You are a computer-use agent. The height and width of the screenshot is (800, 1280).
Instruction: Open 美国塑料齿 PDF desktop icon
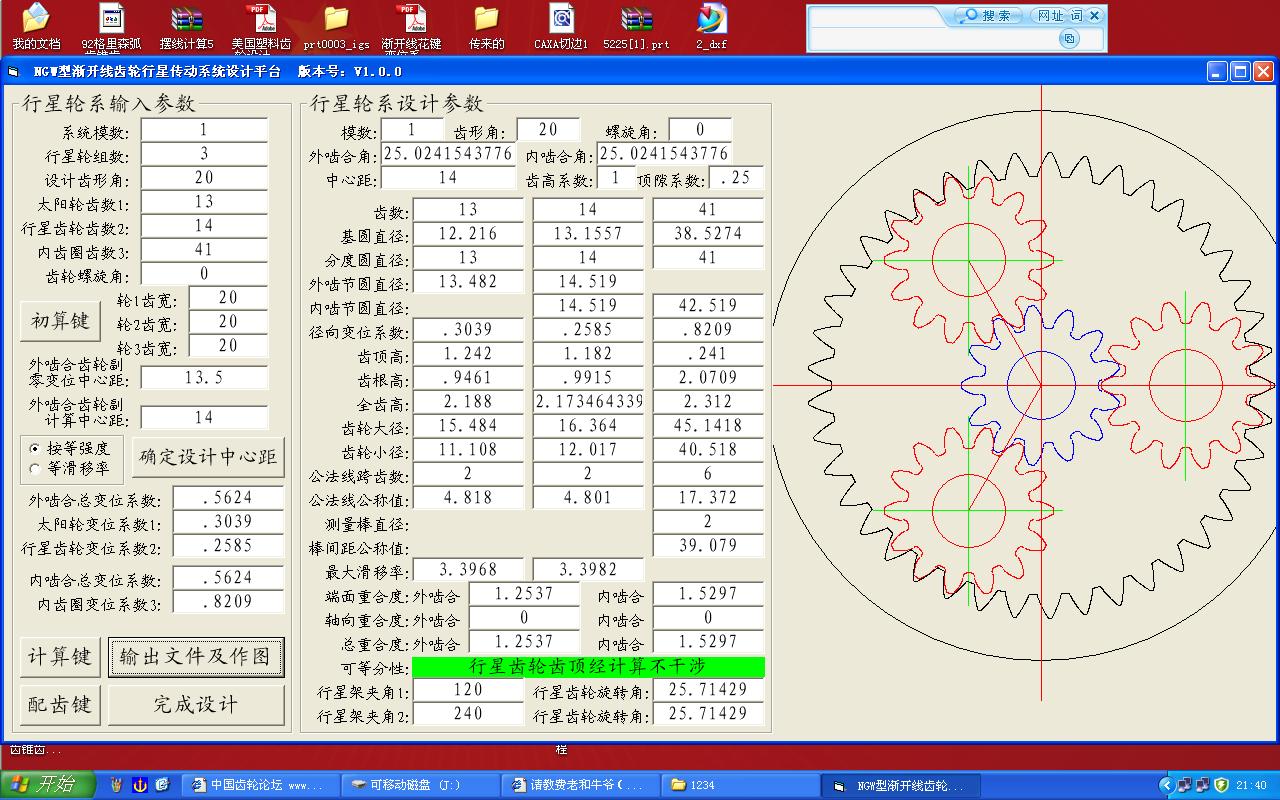[261, 26]
